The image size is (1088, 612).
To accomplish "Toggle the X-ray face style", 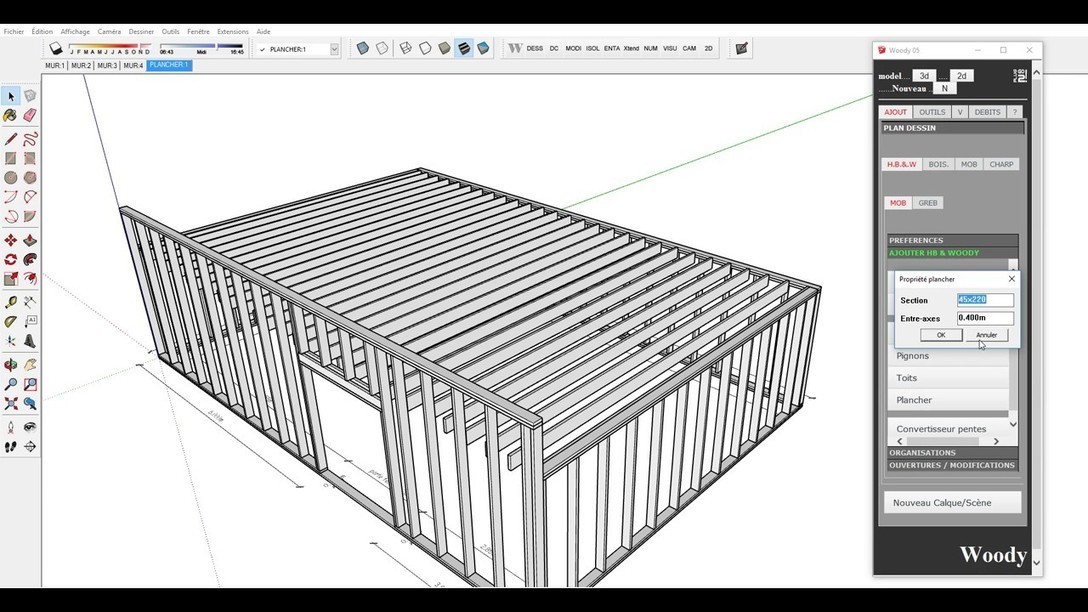I will pos(363,48).
